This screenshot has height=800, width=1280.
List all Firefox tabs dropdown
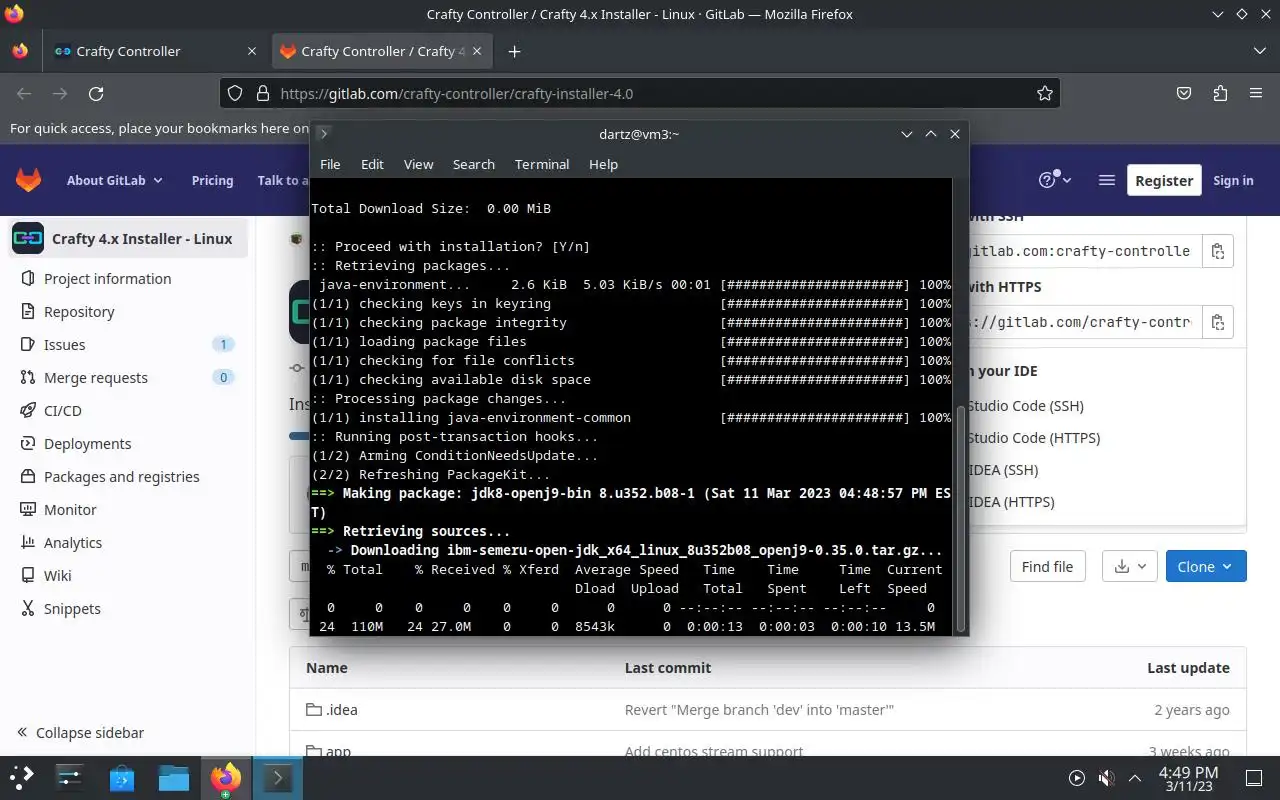(1259, 51)
